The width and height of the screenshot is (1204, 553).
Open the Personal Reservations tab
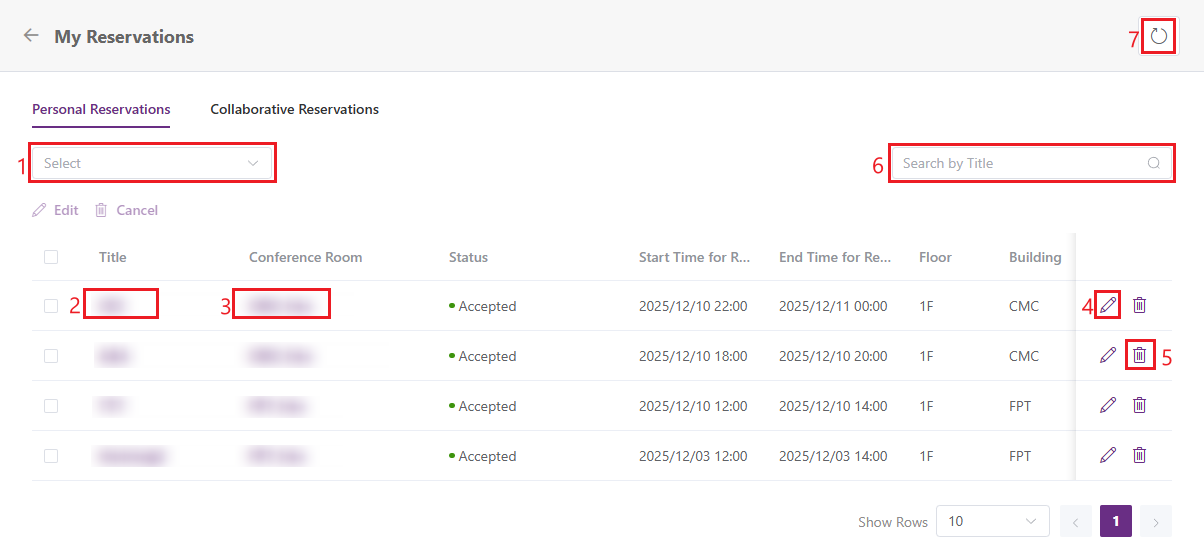(101, 109)
